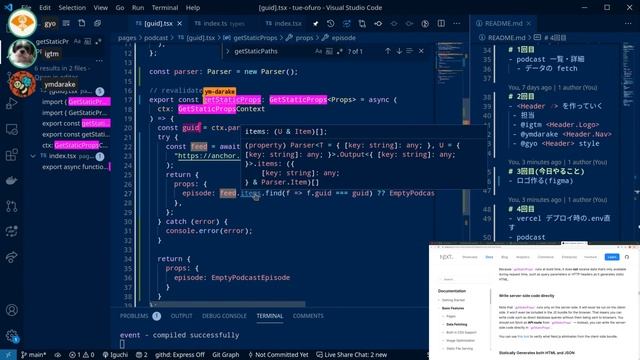Open README pane more actions ellipsis
This screenshot has height=360, width=640.
pyautogui.click(x=628, y=24)
